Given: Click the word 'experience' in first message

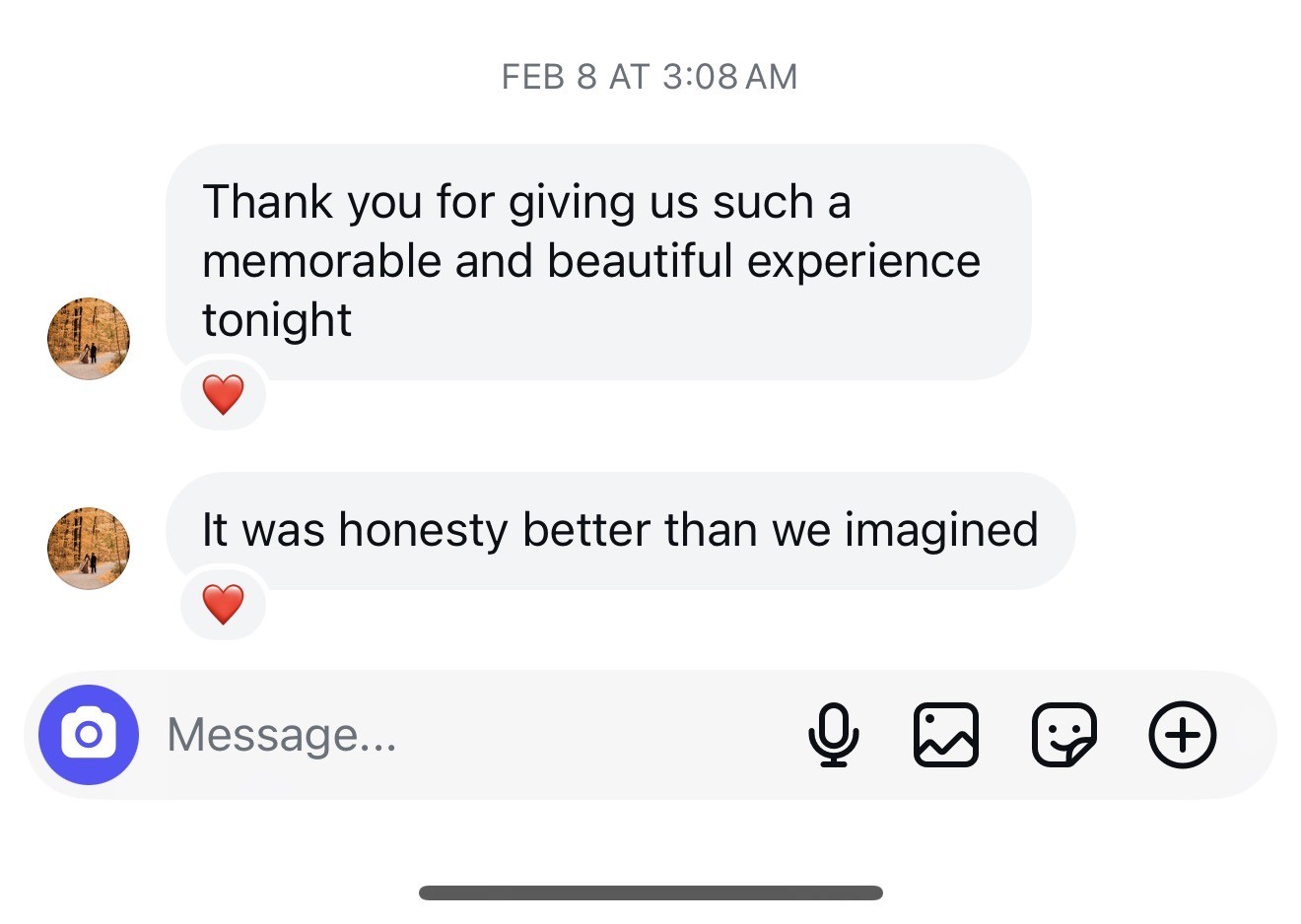Looking at the screenshot, I should point(863,261).
